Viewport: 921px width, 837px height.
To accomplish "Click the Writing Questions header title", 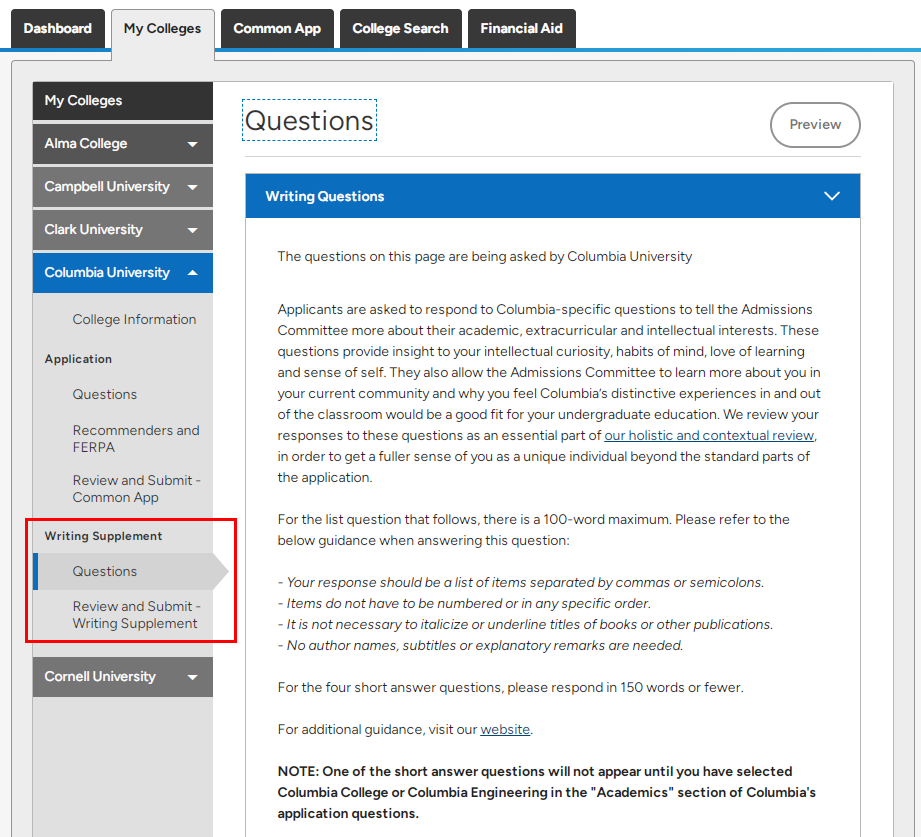I will tap(325, 196).
